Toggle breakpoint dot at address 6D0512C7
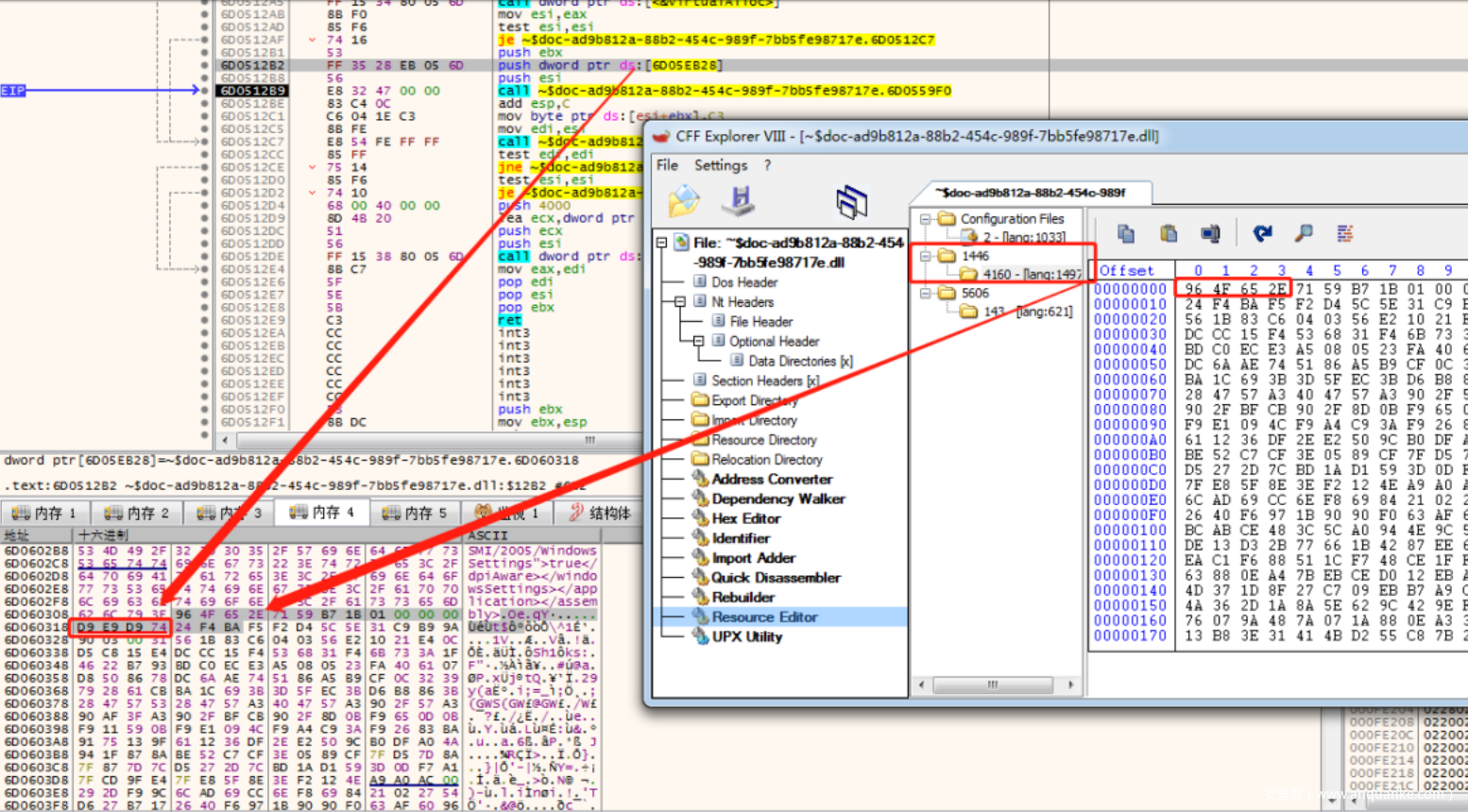This screenshot has width=1468, height=812. pyautogui.click(x=205, y=142)
